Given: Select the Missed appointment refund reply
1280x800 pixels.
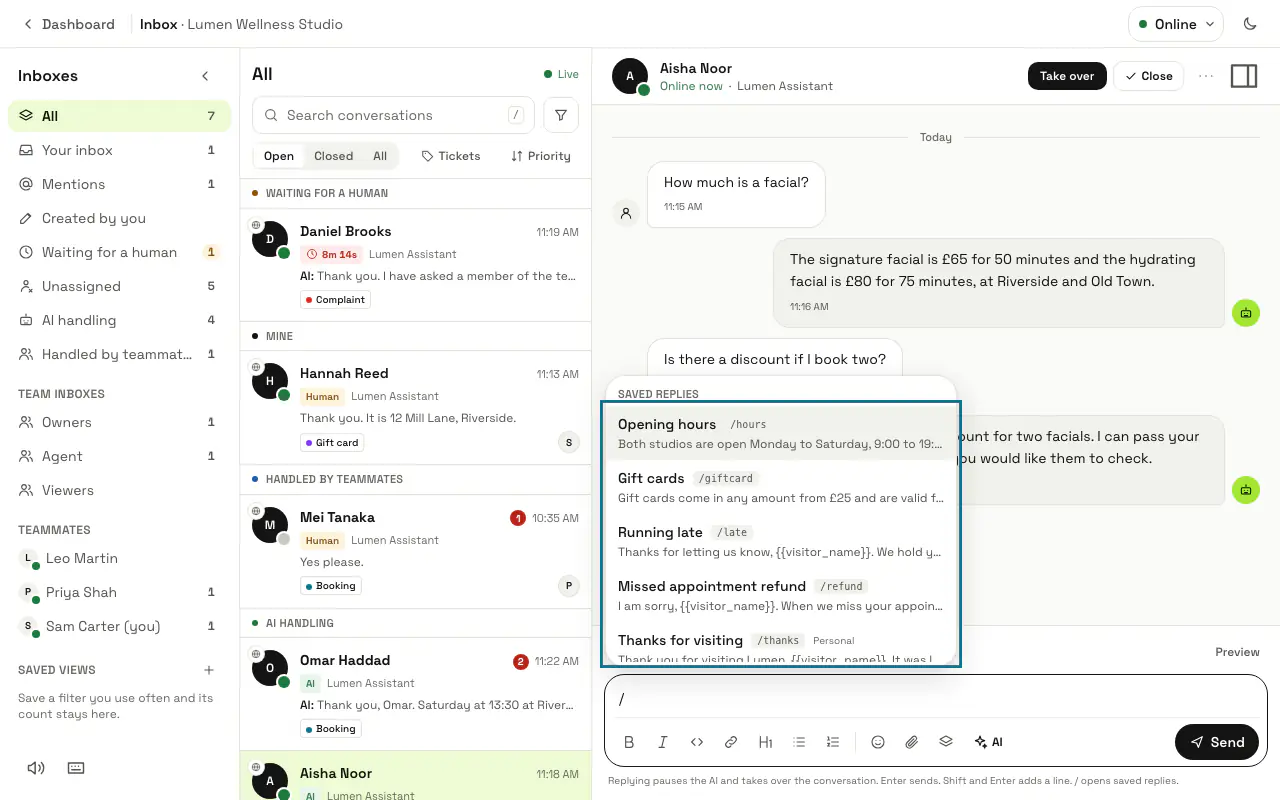Looking at the screenshot, I should coord(781,596).
